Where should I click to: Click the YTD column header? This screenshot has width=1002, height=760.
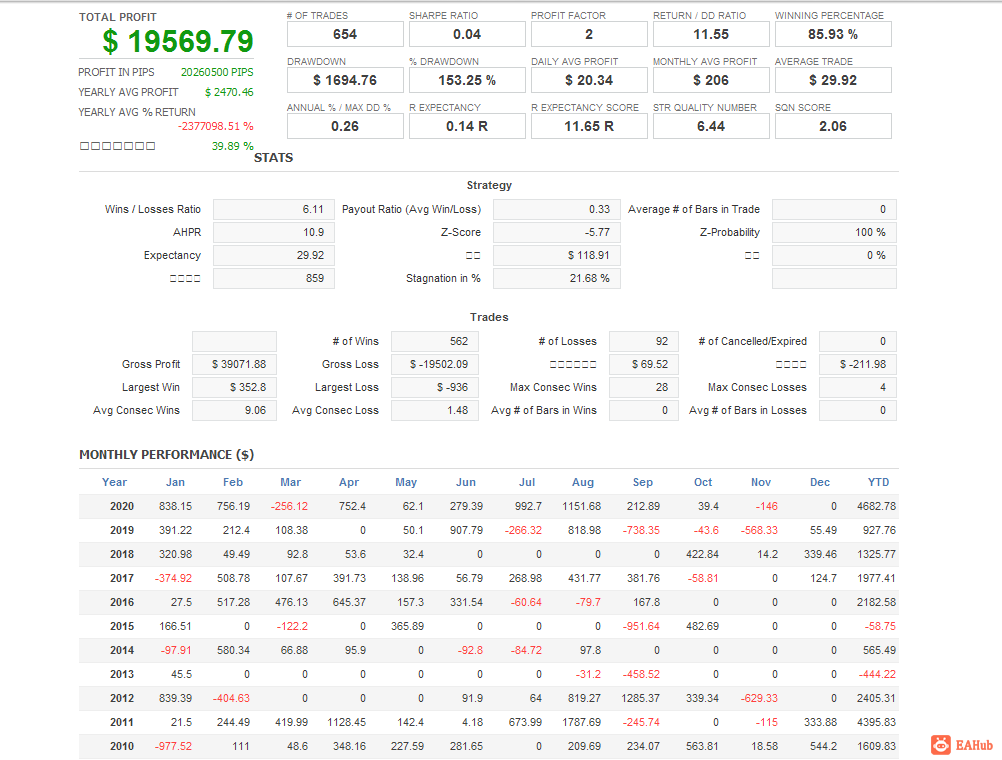click(x=878, y=483)
